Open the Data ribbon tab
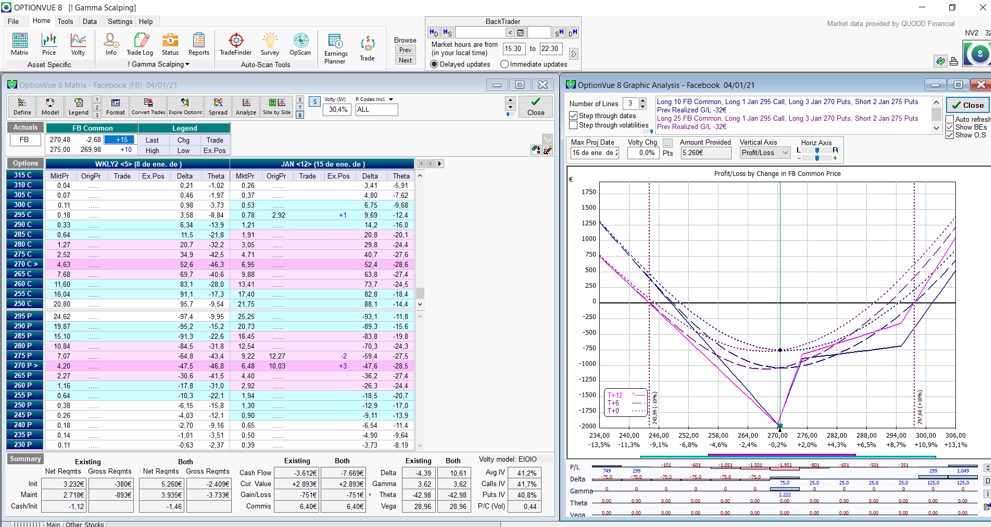The height and width of the screenshot is (527, 991). point(90,21)
